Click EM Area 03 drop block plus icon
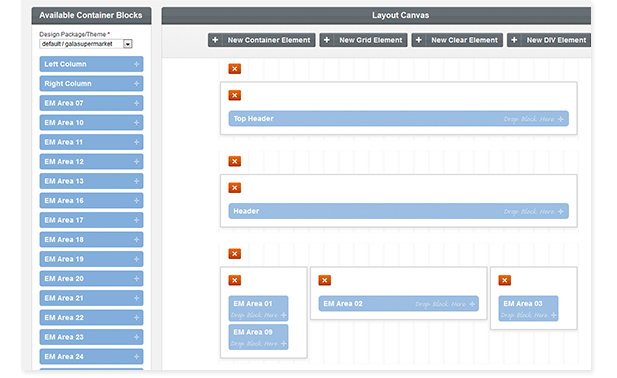 554,315
